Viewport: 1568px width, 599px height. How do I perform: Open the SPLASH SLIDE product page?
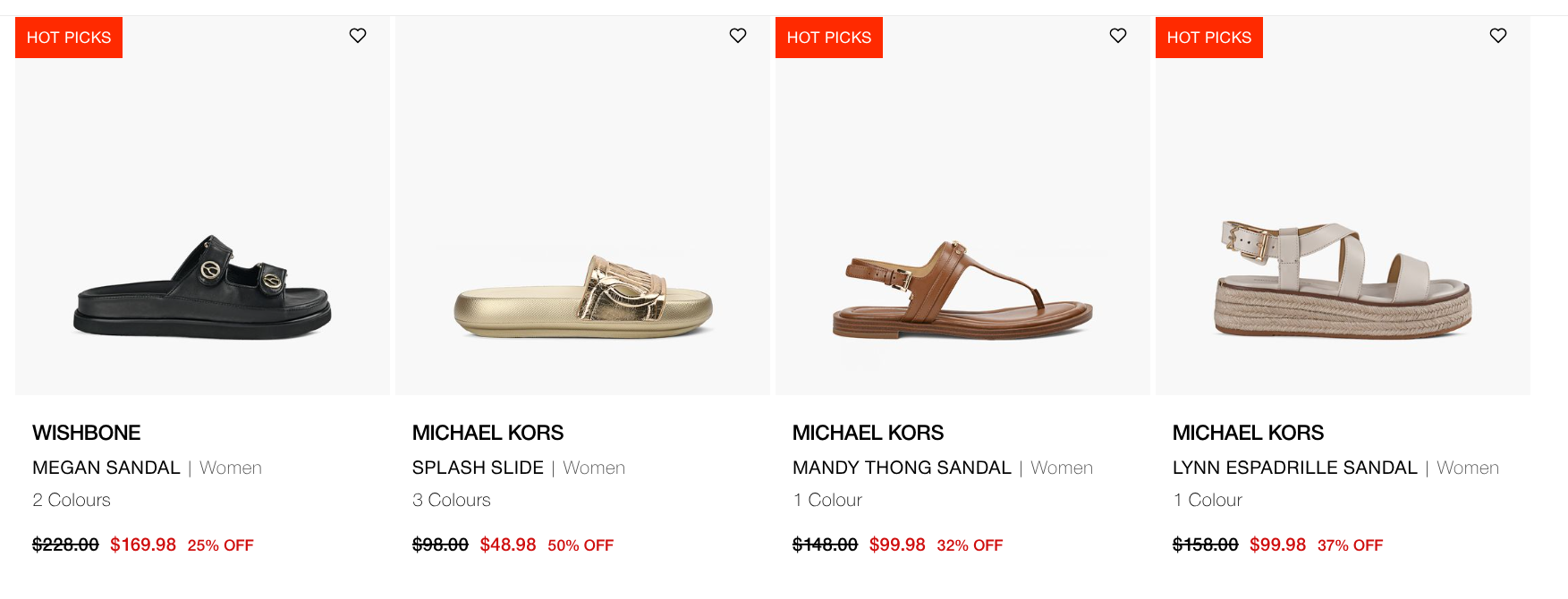(477, 468)
